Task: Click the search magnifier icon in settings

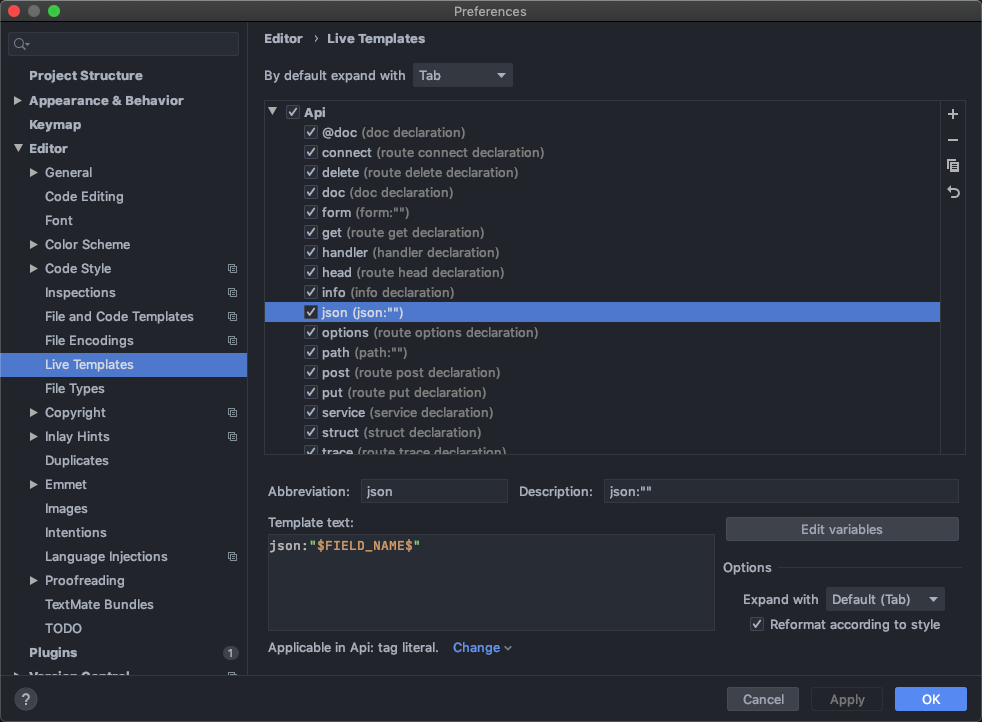Action: click(21, 44)
